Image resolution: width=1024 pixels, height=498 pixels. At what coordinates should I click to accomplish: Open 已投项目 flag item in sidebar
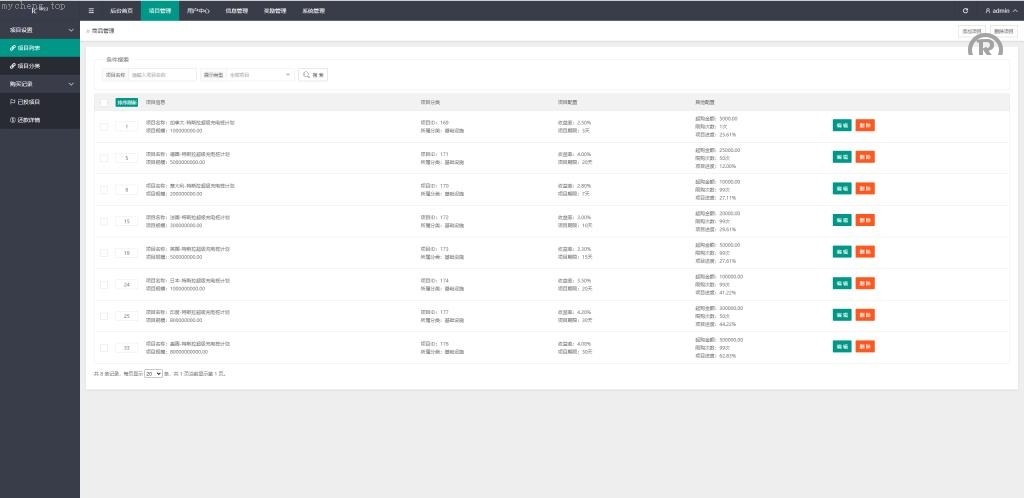tap(26, 102)
